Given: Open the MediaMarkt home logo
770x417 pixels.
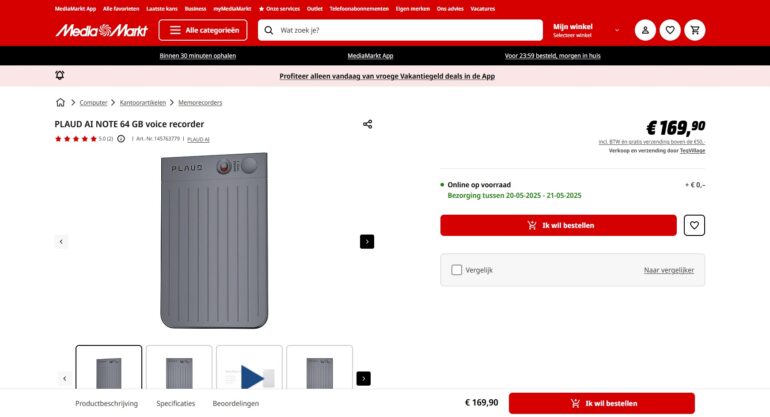Looking at the screenshot, I should pyautogui.click(x=101, y=30).
